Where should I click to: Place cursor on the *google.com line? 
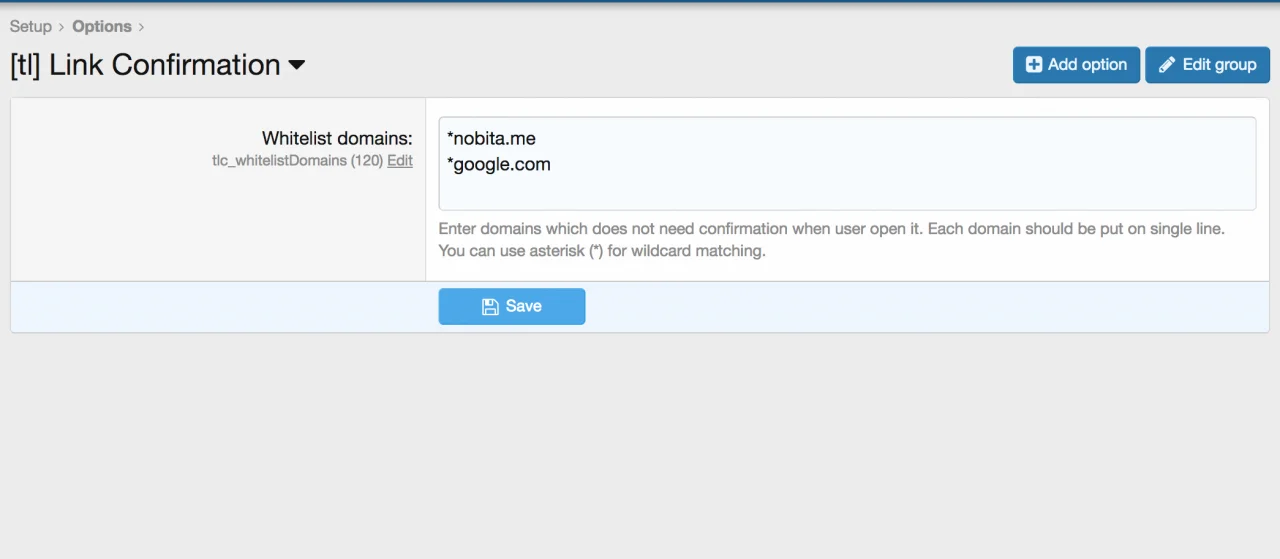click(502, 165)
